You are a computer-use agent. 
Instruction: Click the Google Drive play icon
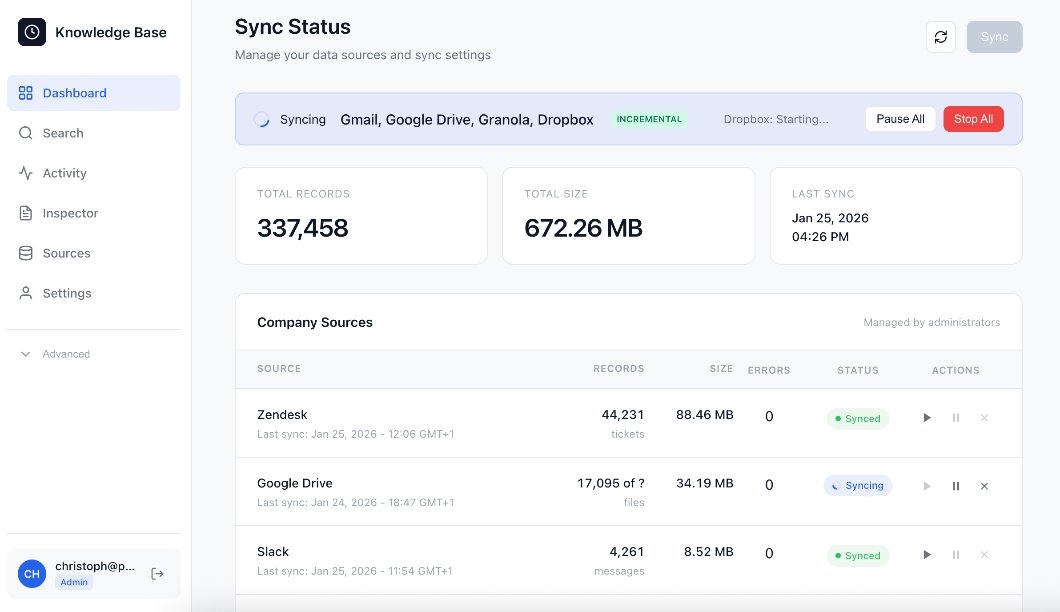pos(927,486)
